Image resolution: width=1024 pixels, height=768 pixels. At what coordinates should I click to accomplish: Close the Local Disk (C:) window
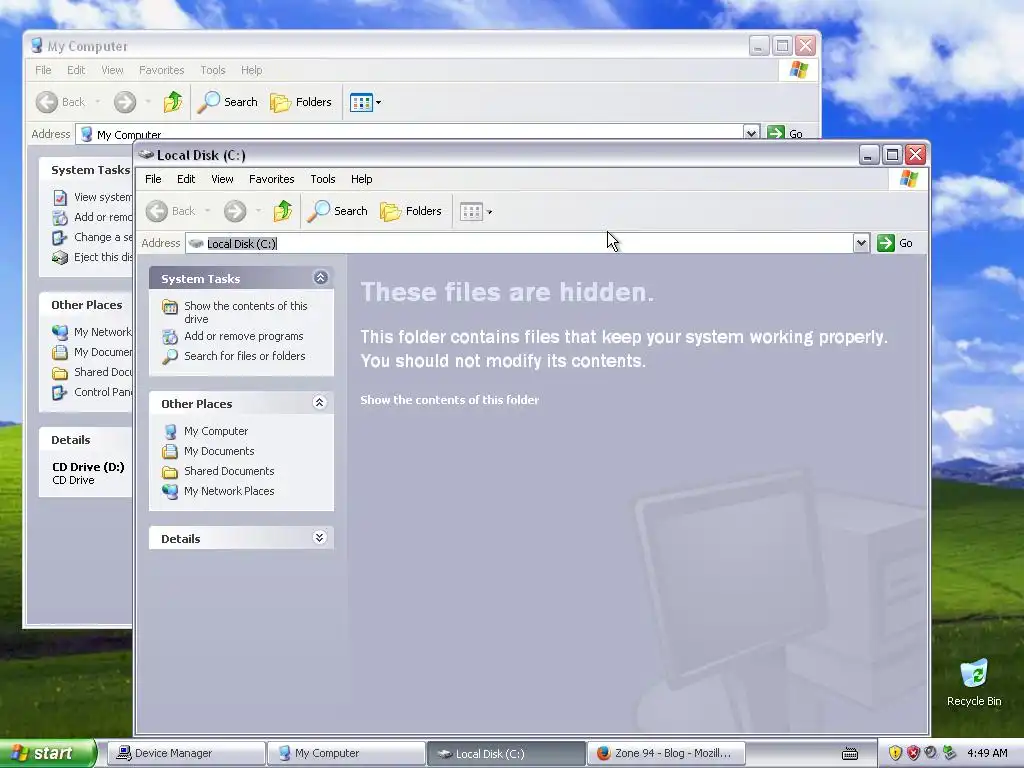click(x=916, y=155)
